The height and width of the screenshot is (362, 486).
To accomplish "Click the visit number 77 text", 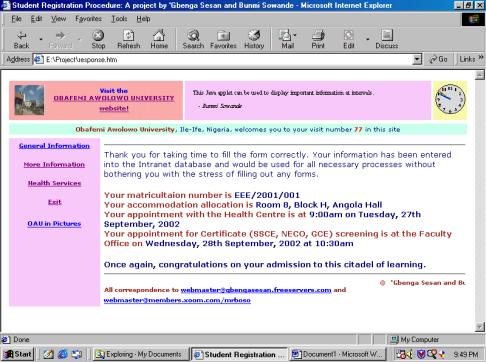I will coord(358,129).
